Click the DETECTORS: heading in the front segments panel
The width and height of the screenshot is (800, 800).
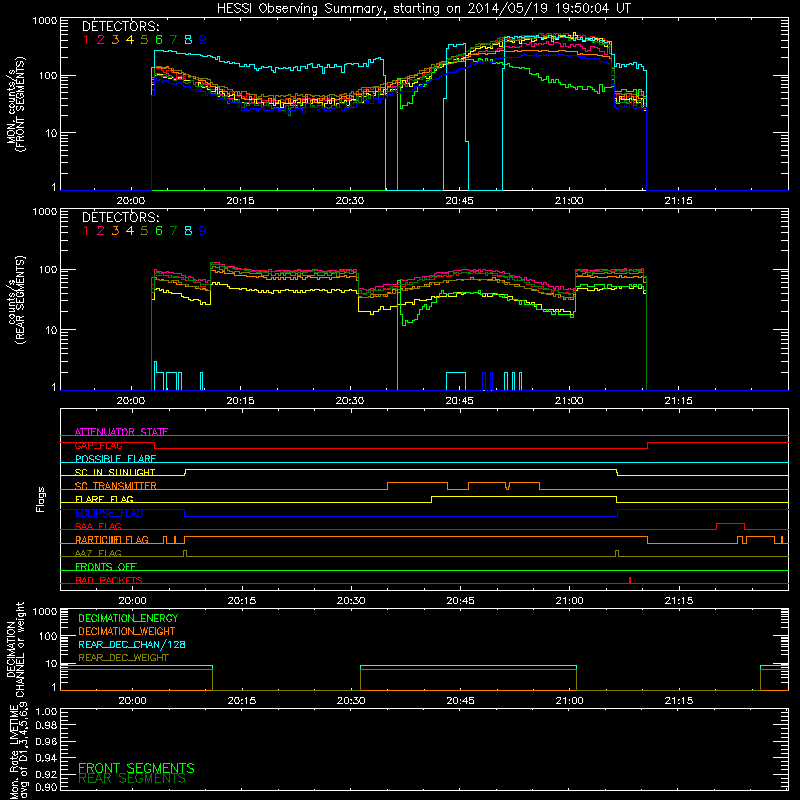coord(121,27)
